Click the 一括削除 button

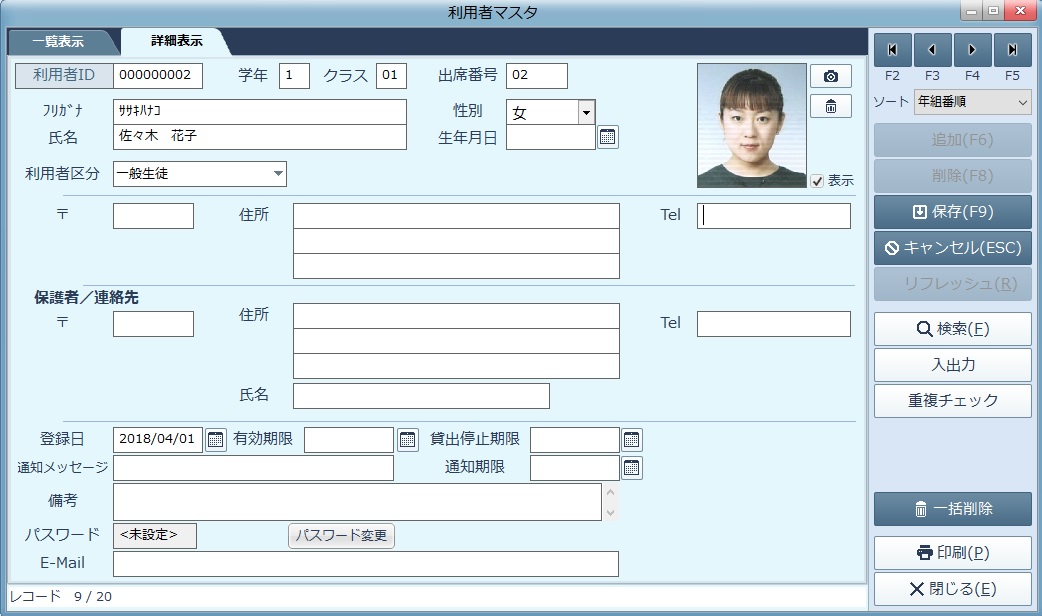[x=952, y=509]
